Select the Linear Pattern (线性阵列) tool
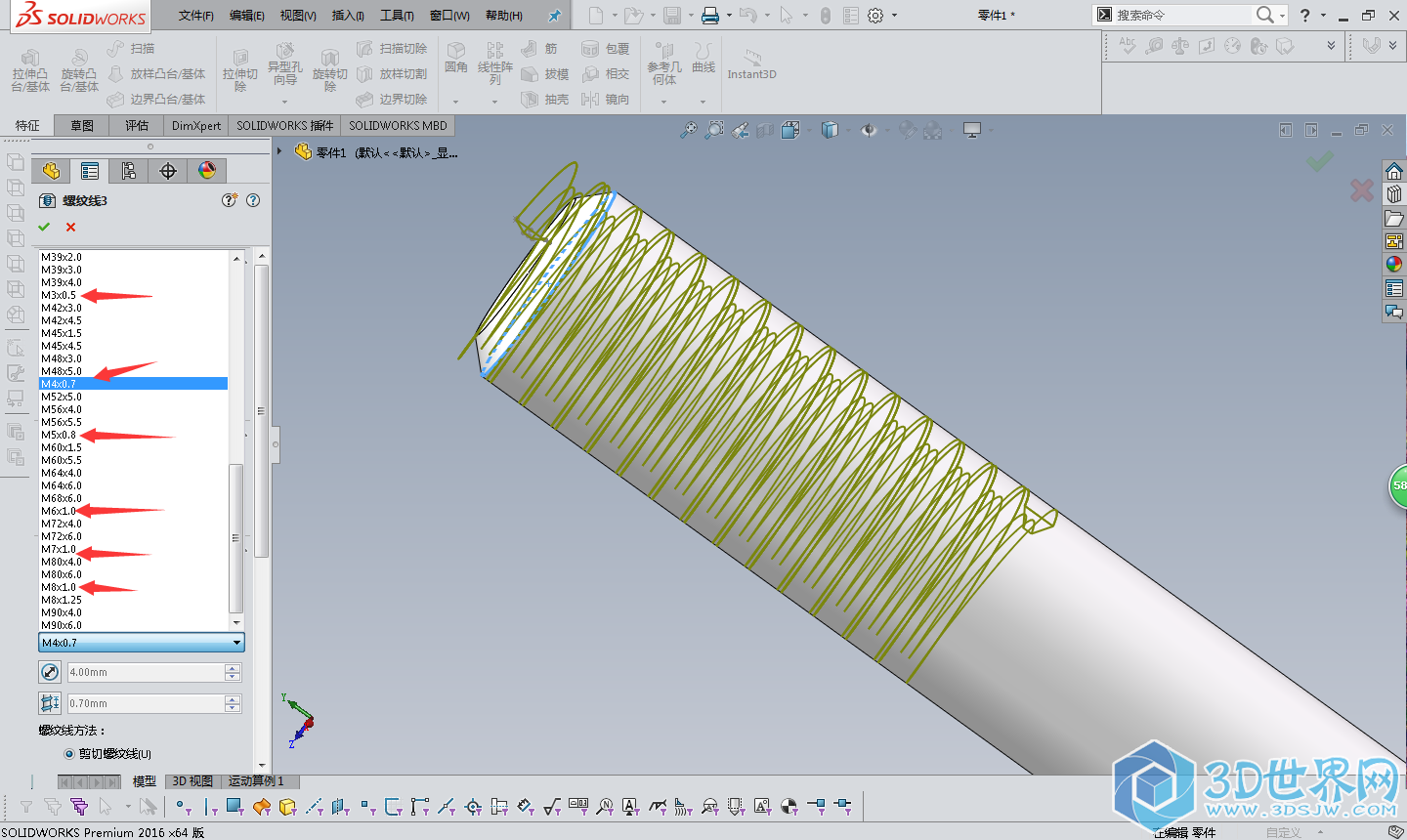This screenshot has width=1407, height=840. 495,63
